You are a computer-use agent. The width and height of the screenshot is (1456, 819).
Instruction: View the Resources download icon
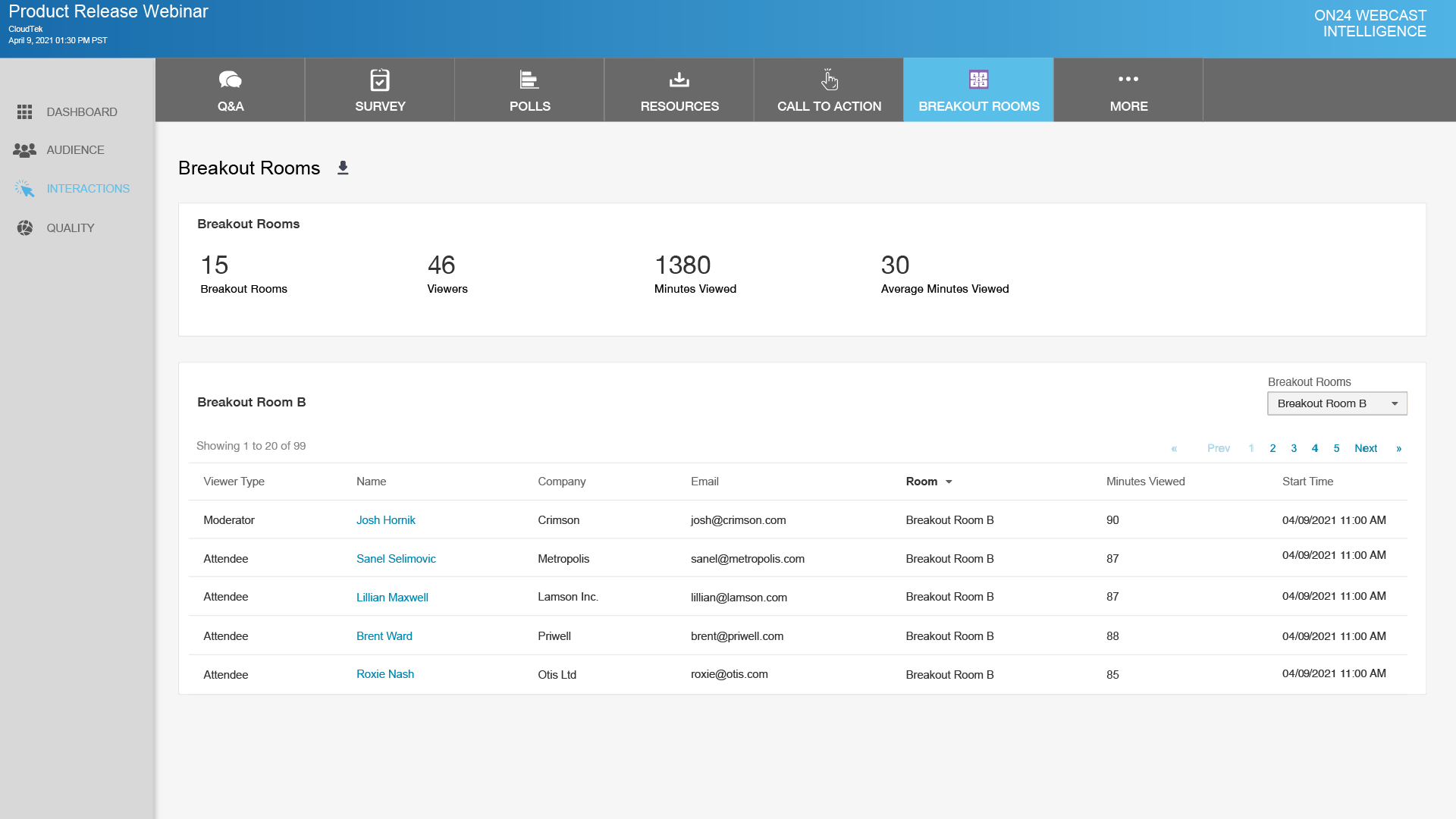click(x=679, y=80)
